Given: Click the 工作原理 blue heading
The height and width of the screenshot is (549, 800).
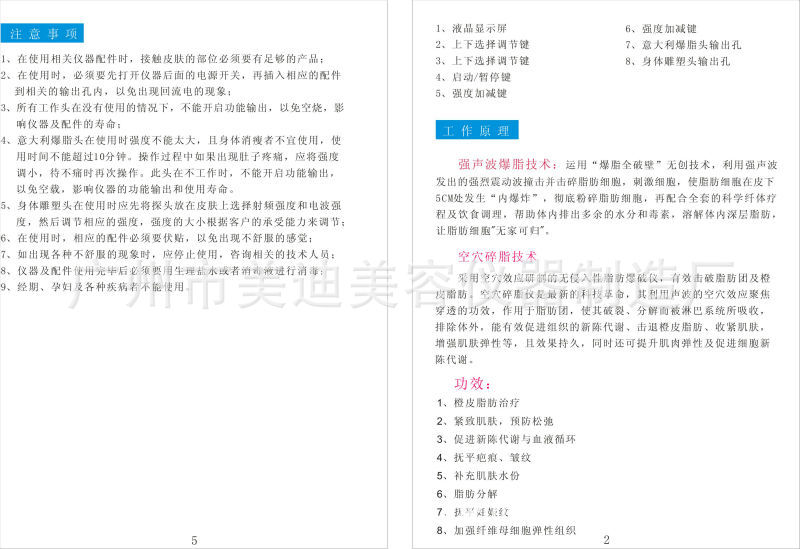Looking at the screenshot, I should point(477,130).
